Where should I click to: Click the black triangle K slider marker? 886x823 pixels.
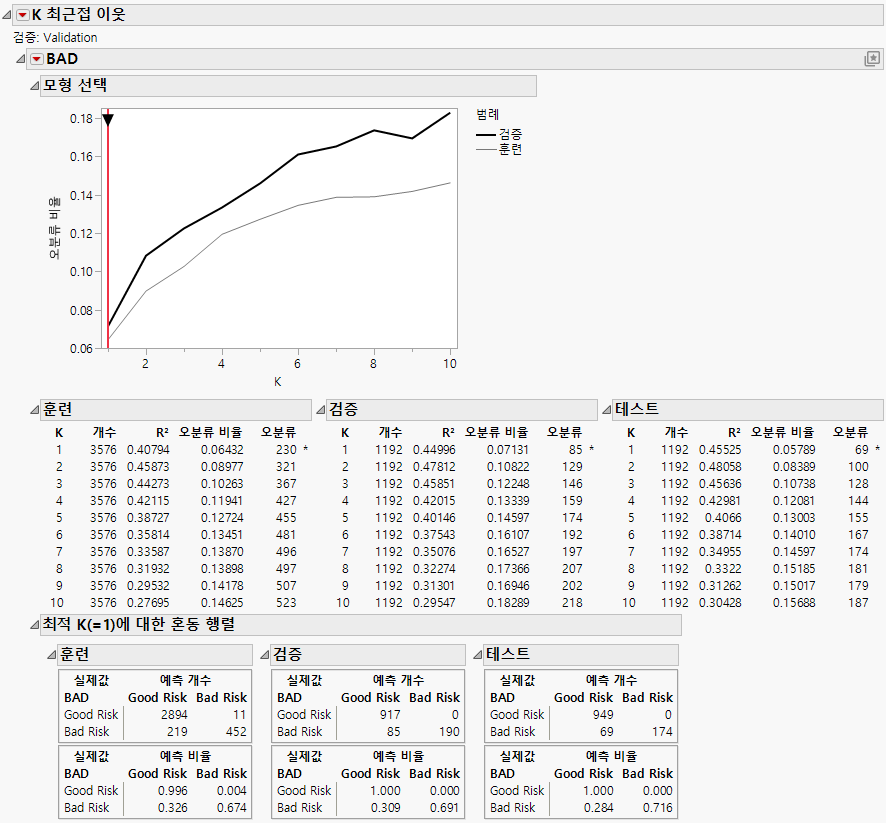tap(108, 120)
